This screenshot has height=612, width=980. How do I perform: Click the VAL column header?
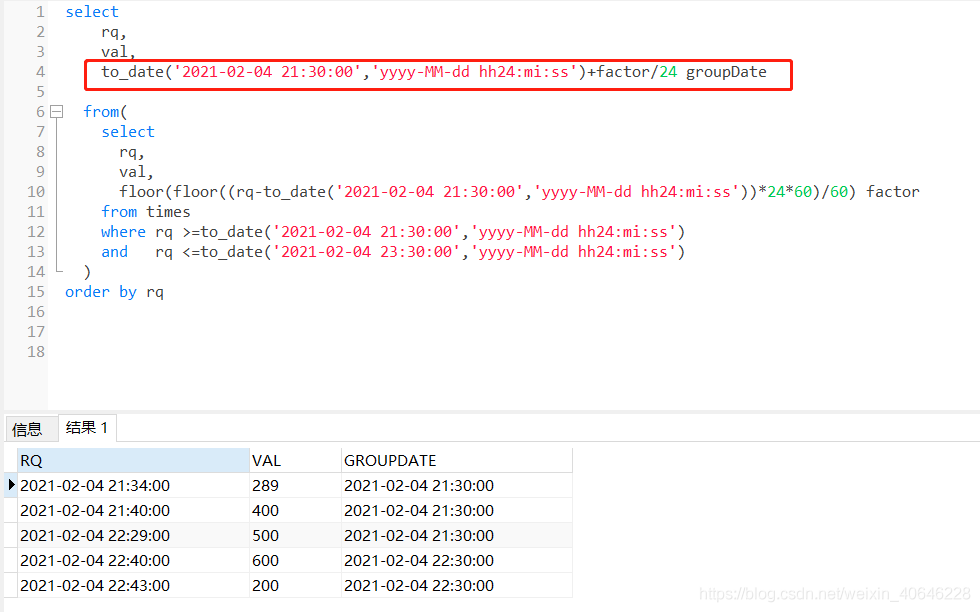[295, 461]
